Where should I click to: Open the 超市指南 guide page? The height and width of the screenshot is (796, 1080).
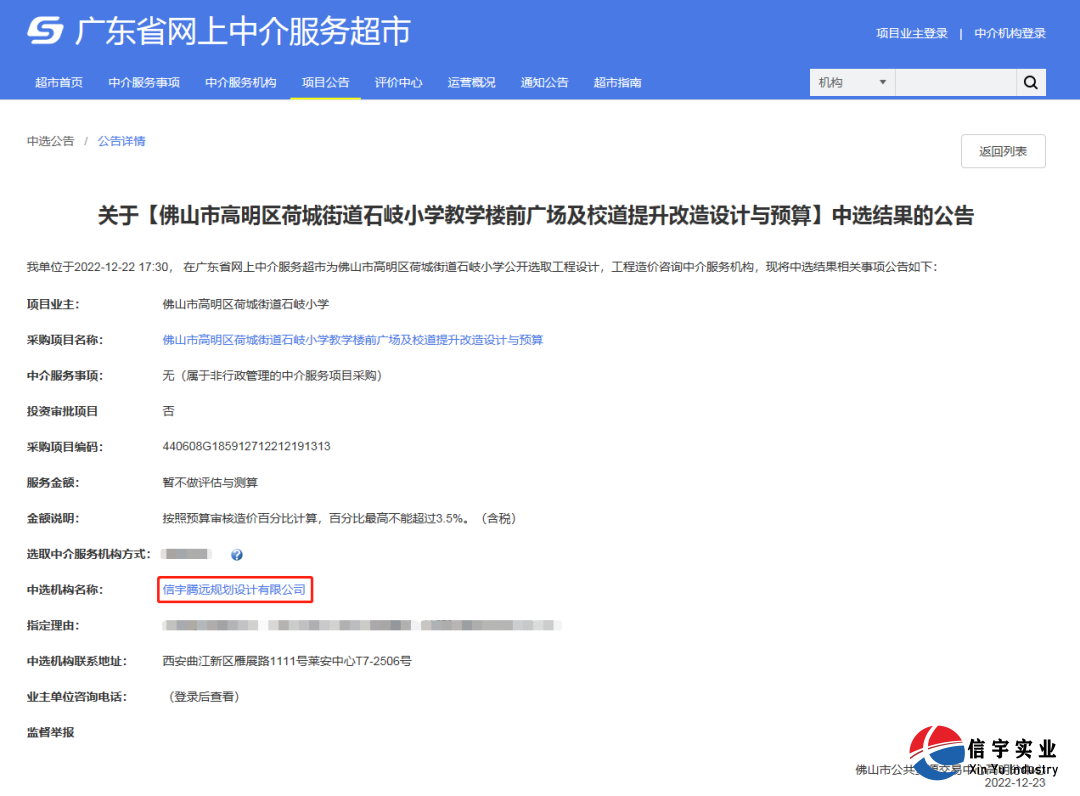pyautogui.click(x=617, y=82)
